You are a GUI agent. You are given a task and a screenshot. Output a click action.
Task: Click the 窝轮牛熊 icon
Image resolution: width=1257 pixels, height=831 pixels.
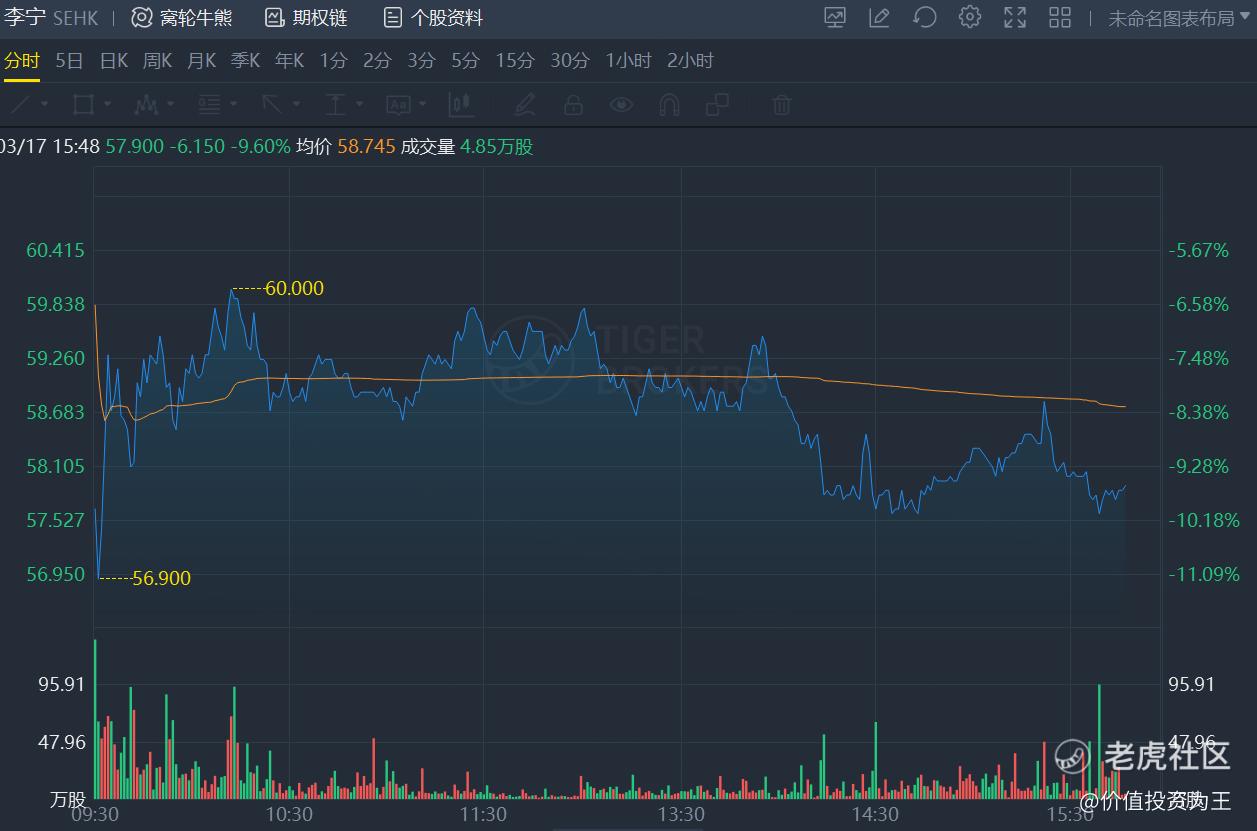[142, 17]
